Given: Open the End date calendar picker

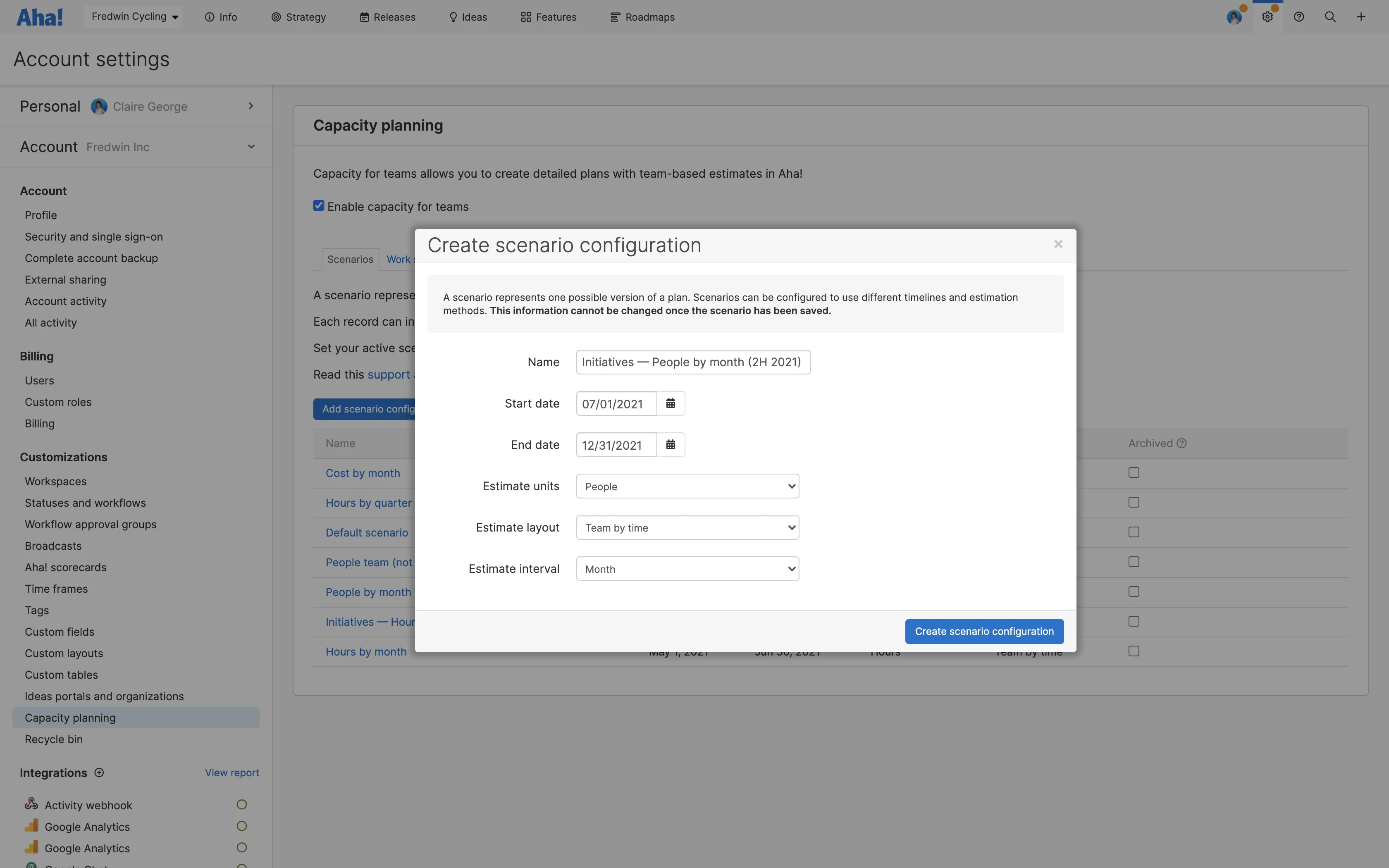Looking at the screenshot, I should (x=671, y=445).
